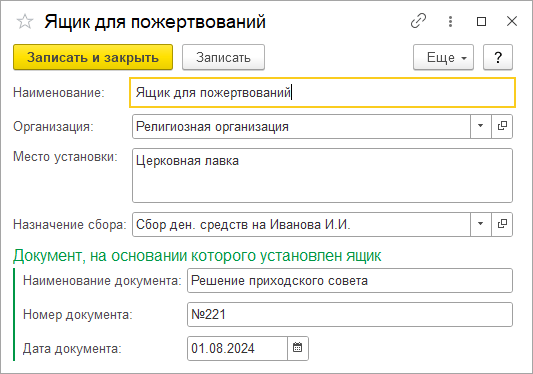Click the window title Ящик для пожертвований
This screenshot has height=374, width=533.
(x=155, y=22)
